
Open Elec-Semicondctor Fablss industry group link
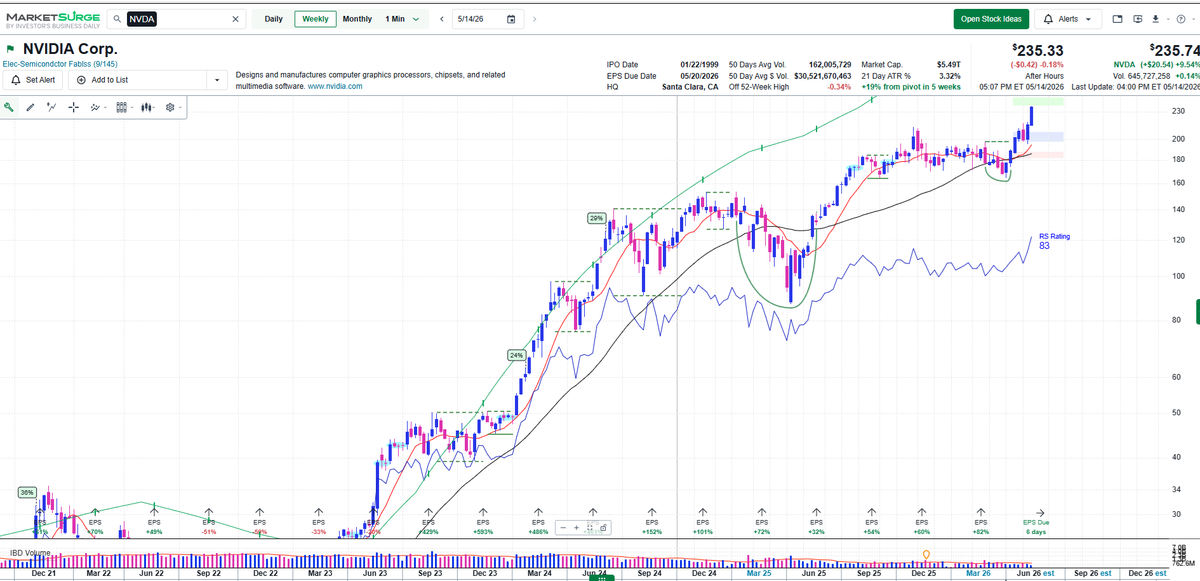pyautogui.click(x=61, y=63)
